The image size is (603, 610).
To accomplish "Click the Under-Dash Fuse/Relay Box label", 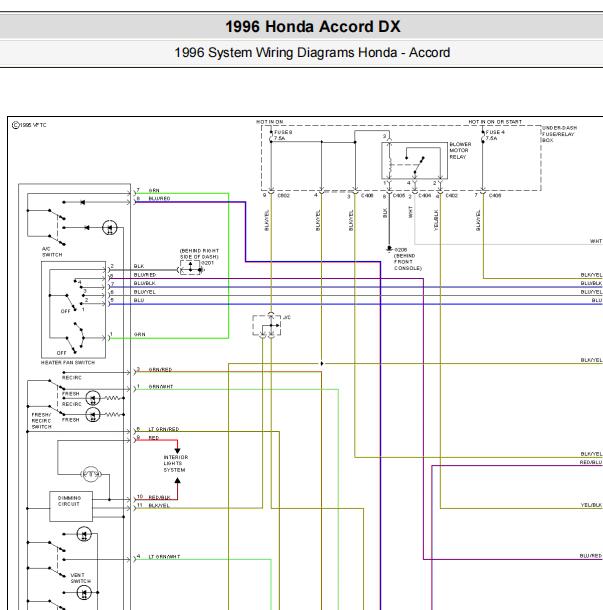I will coord(559,134).
